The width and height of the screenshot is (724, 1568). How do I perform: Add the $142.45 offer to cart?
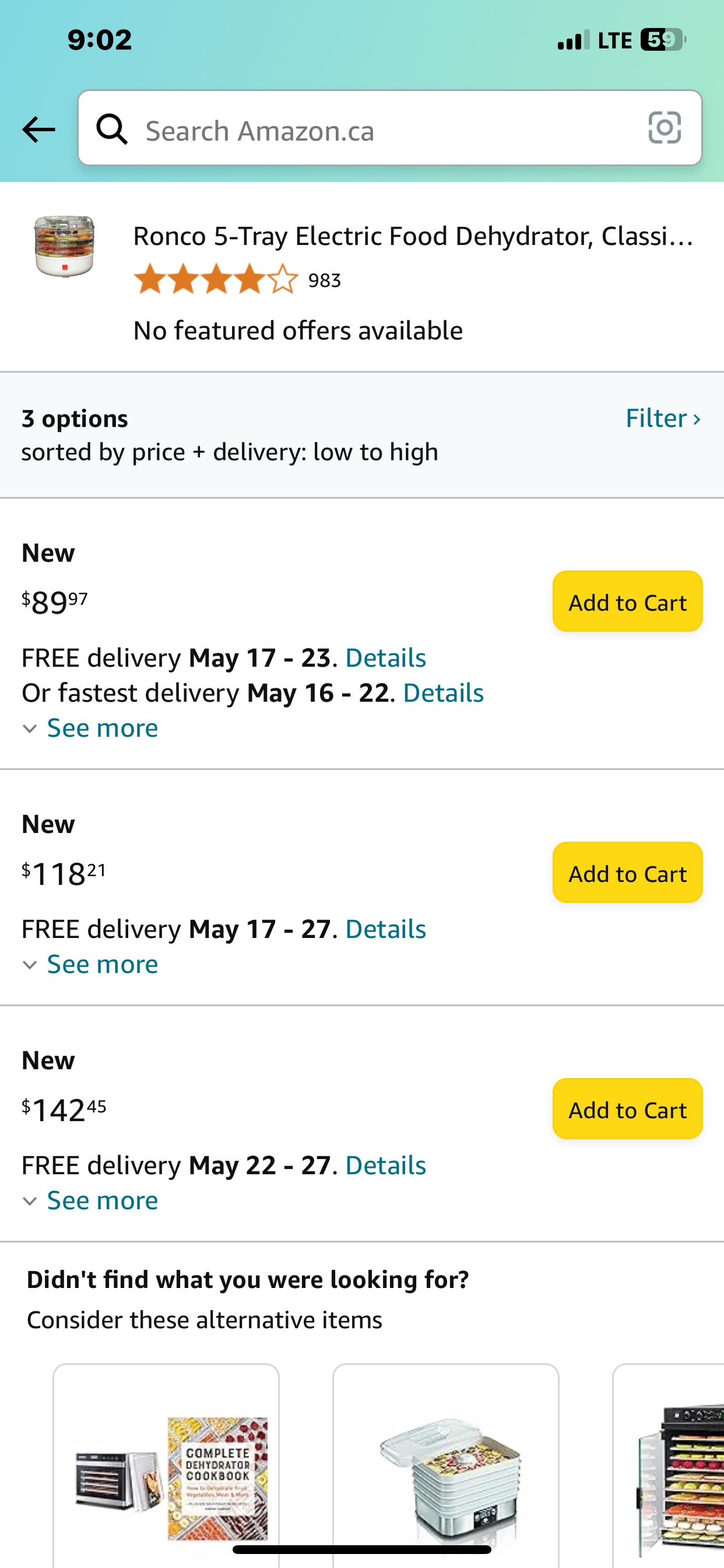627,1109
